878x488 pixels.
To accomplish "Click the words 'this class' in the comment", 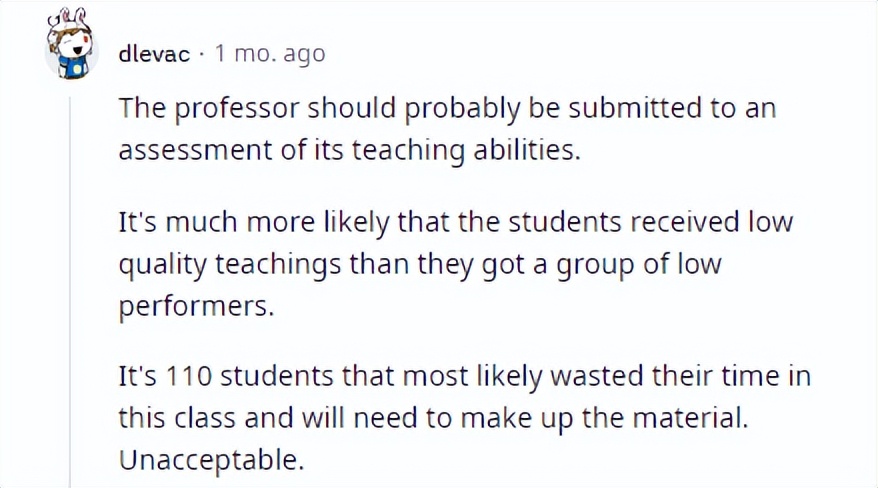I will pos(177,417).
